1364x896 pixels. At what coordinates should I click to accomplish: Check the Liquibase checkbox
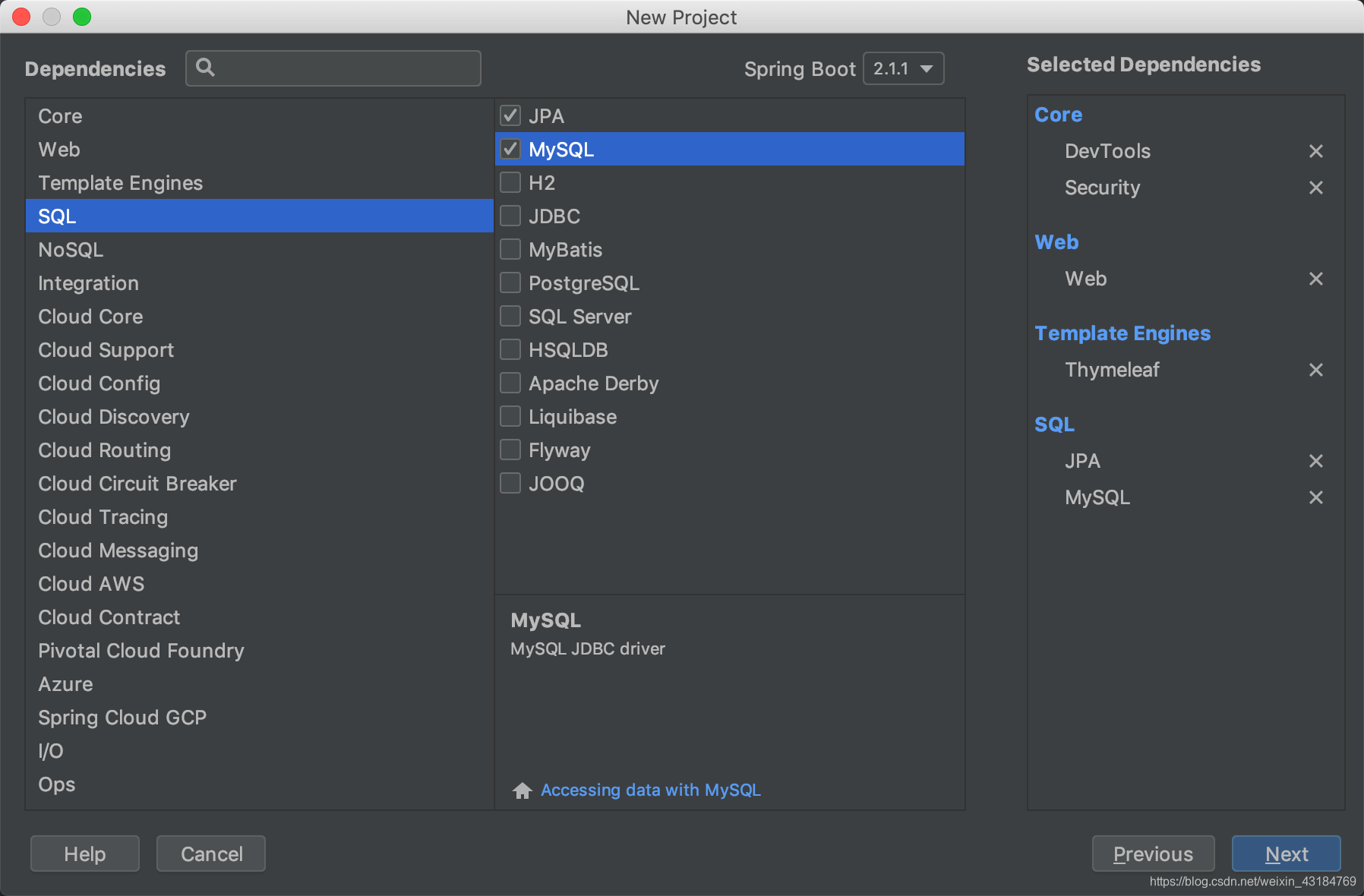[510, 416]
